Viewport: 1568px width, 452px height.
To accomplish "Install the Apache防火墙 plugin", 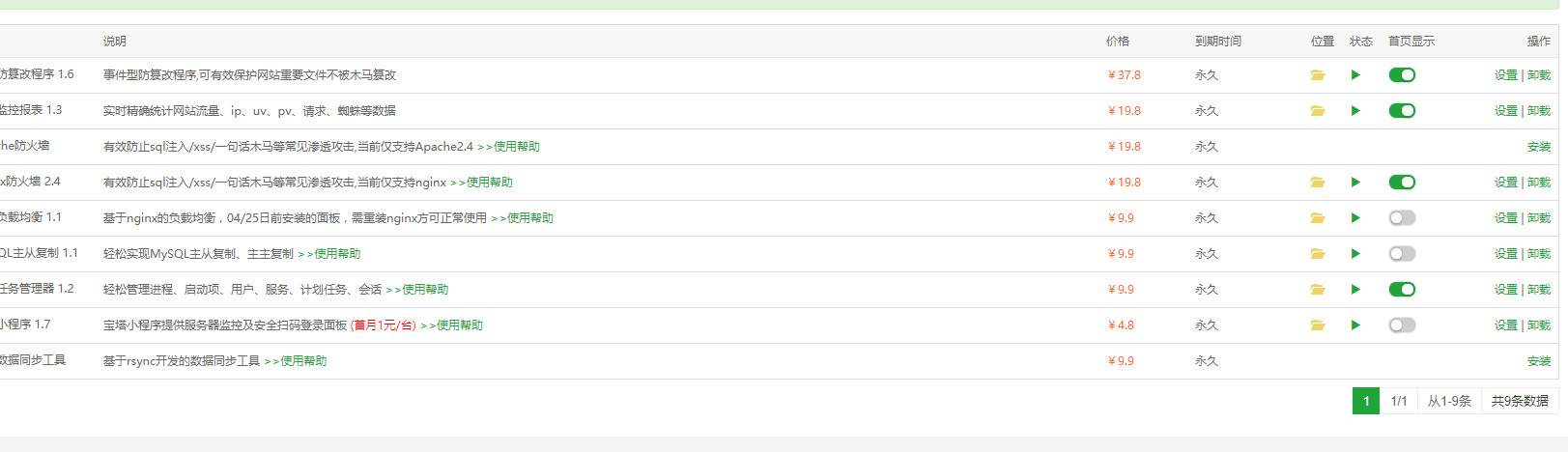I will click(x=1538, y=147).
